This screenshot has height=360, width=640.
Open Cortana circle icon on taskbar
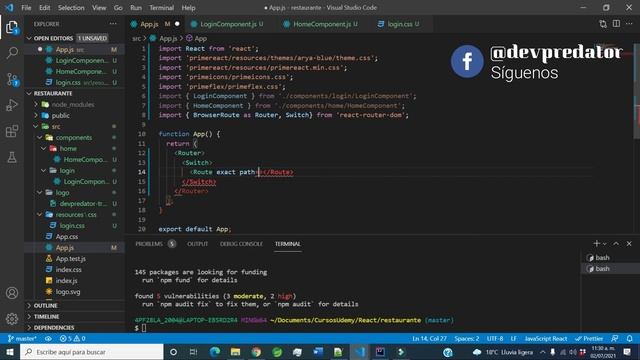[173, 352]
